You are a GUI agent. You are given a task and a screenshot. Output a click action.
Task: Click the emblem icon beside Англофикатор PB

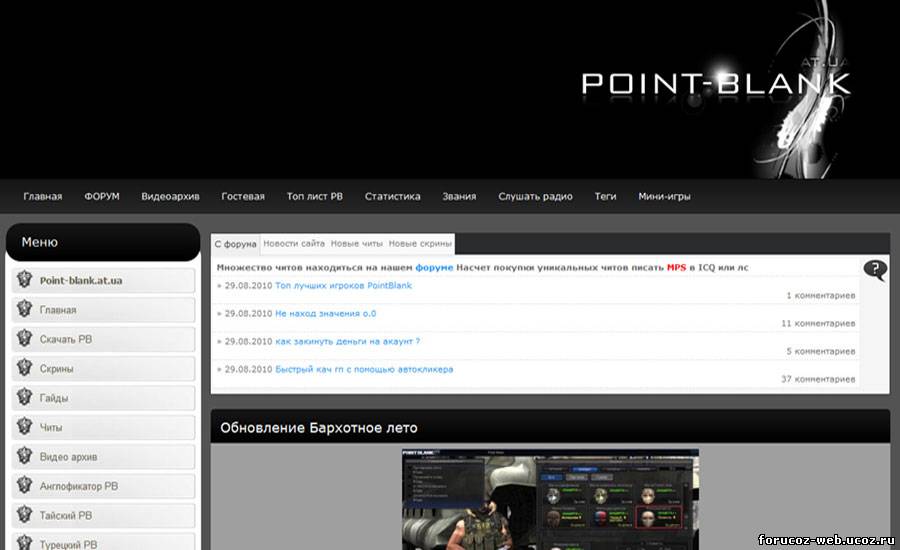click(24, 485)
